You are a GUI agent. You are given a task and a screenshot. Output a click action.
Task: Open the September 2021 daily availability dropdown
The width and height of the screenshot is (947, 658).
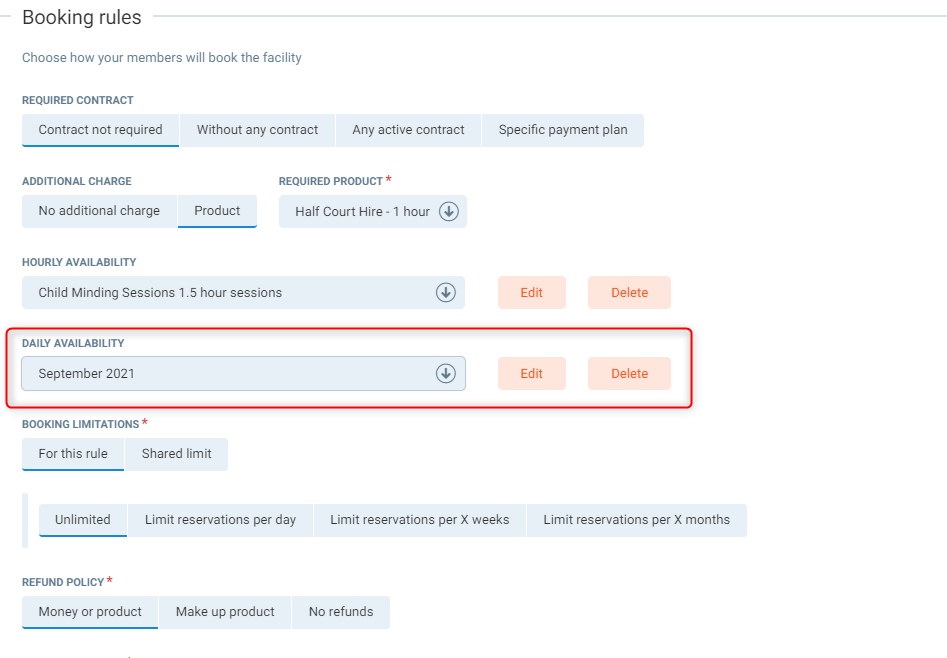tap(230, 374)
